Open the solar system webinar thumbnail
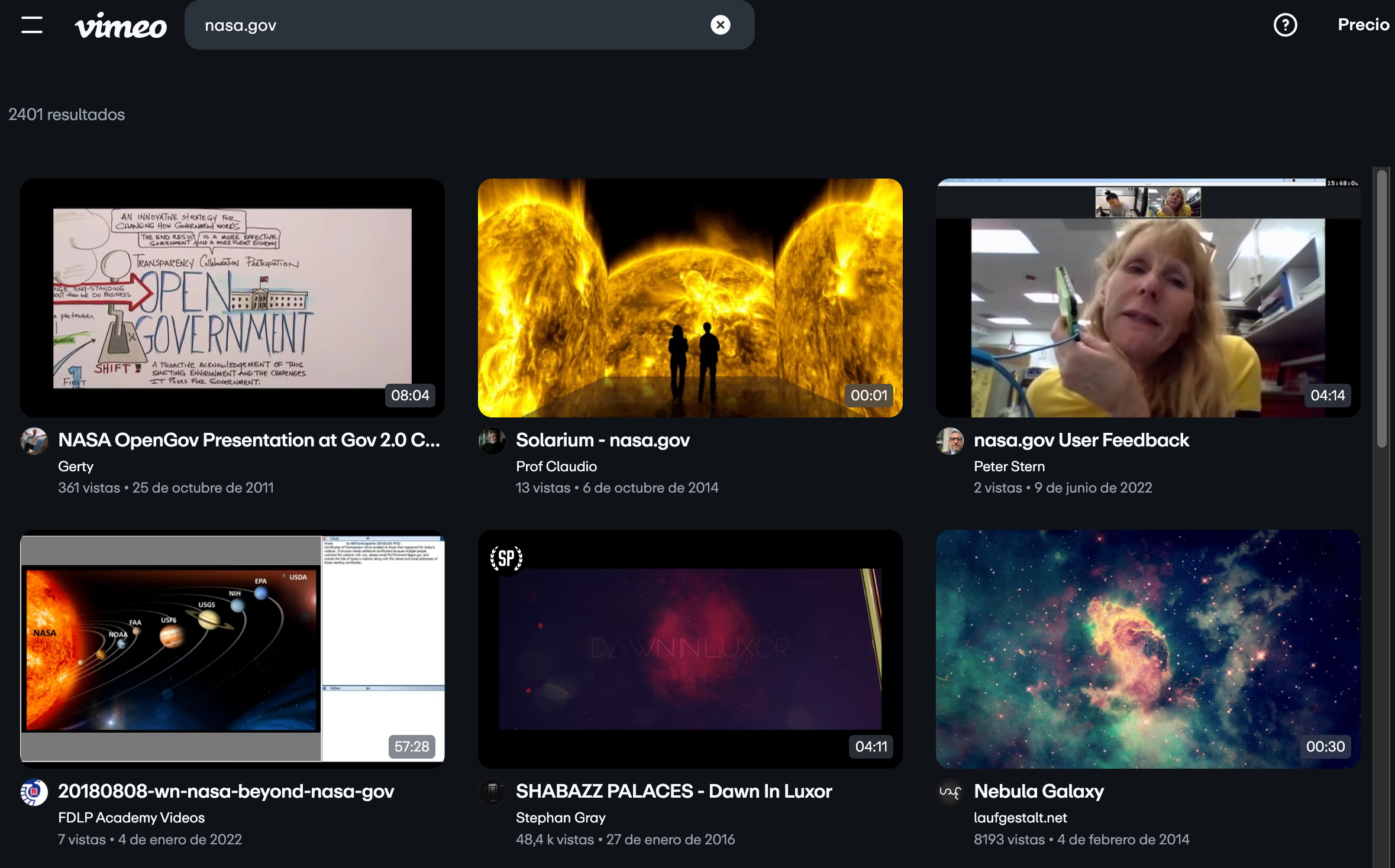Screen dimensions: 1395x868 [232, 649]
